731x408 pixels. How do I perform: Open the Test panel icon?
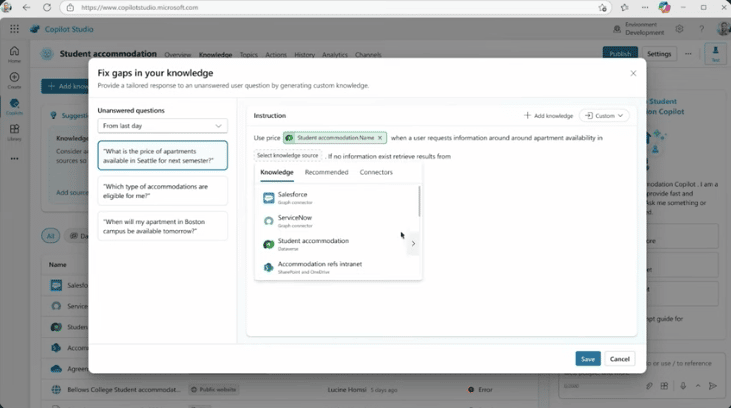point(715,54)
